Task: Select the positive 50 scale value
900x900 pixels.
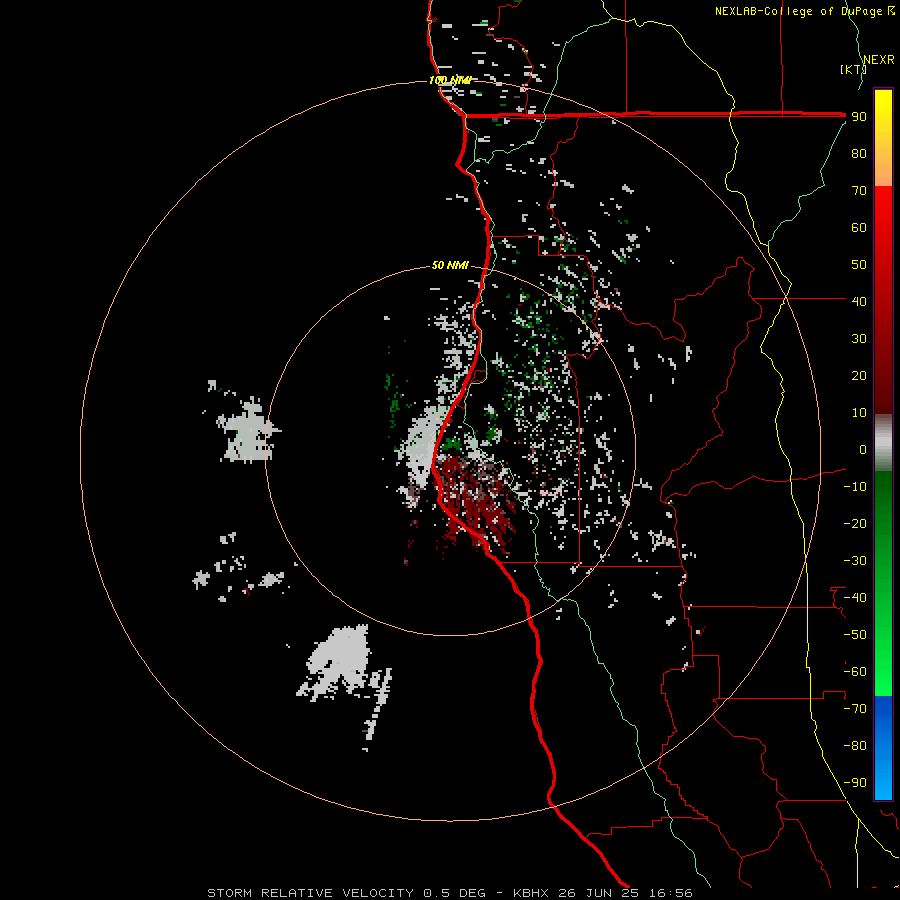Action: tap(859, 265)
